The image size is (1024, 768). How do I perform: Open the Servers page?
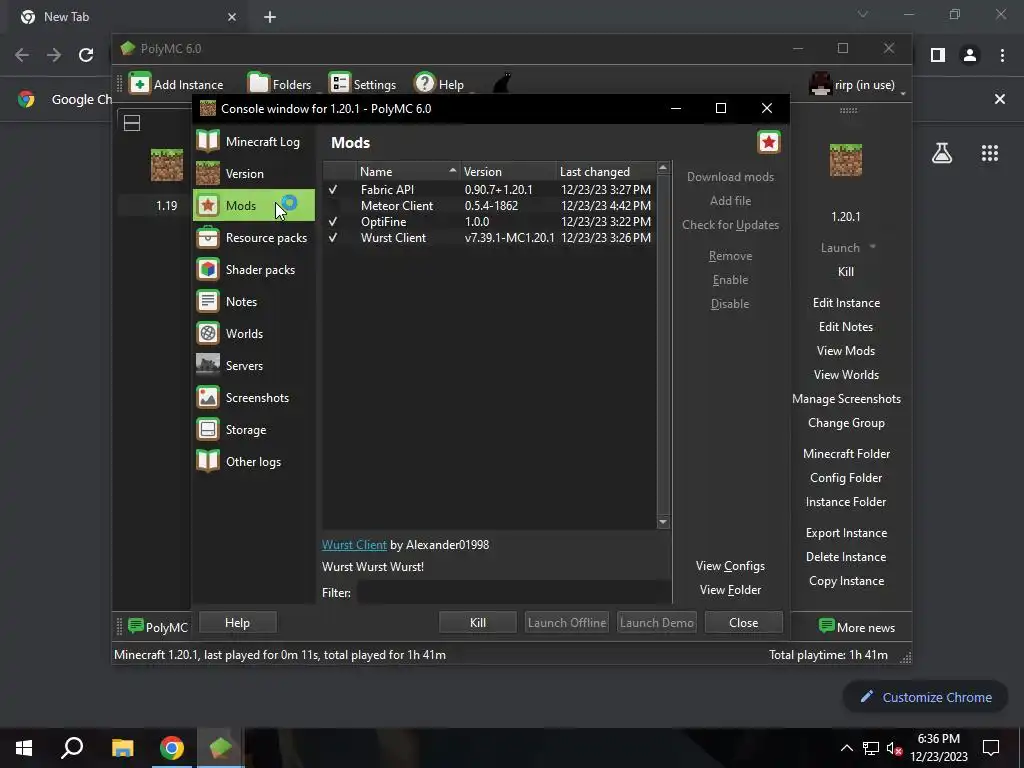coord(254,366)
